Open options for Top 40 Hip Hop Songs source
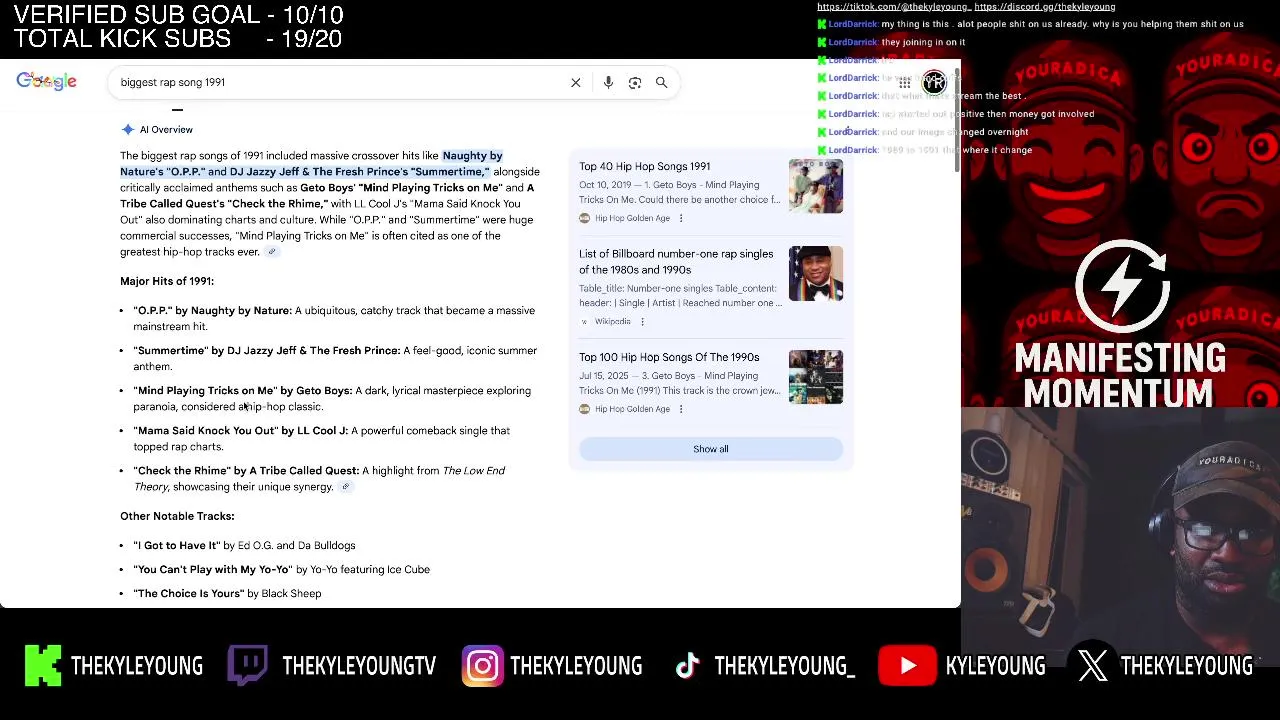 (681, 218)
